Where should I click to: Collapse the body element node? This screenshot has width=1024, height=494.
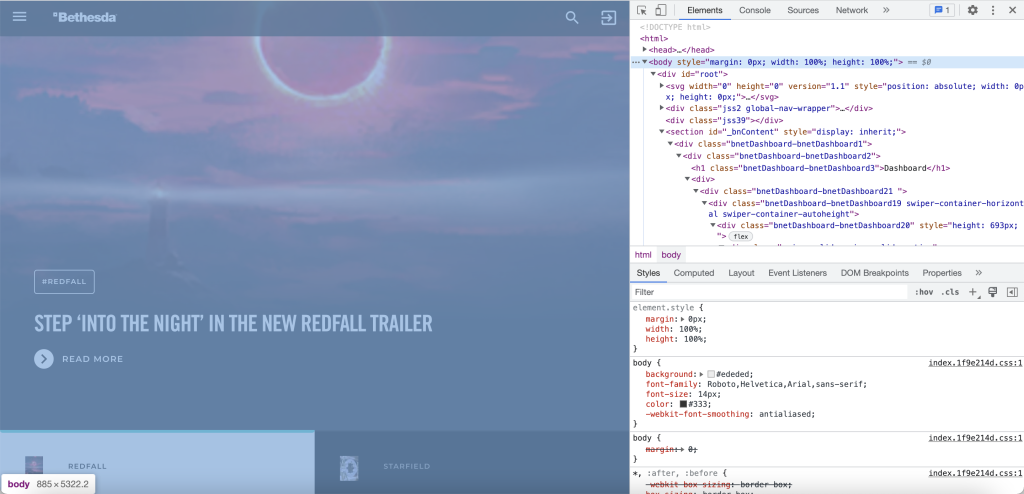click(645, 62)
